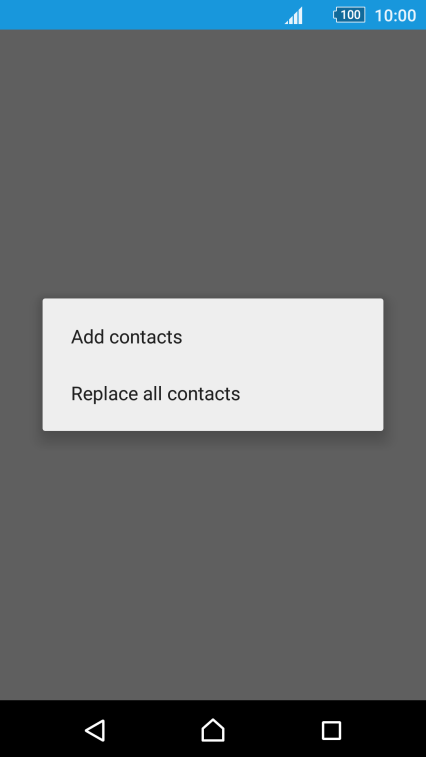This screenshot has width=426, height=757.
Task: Check the network signal indicator
Action: pos(294,15)
